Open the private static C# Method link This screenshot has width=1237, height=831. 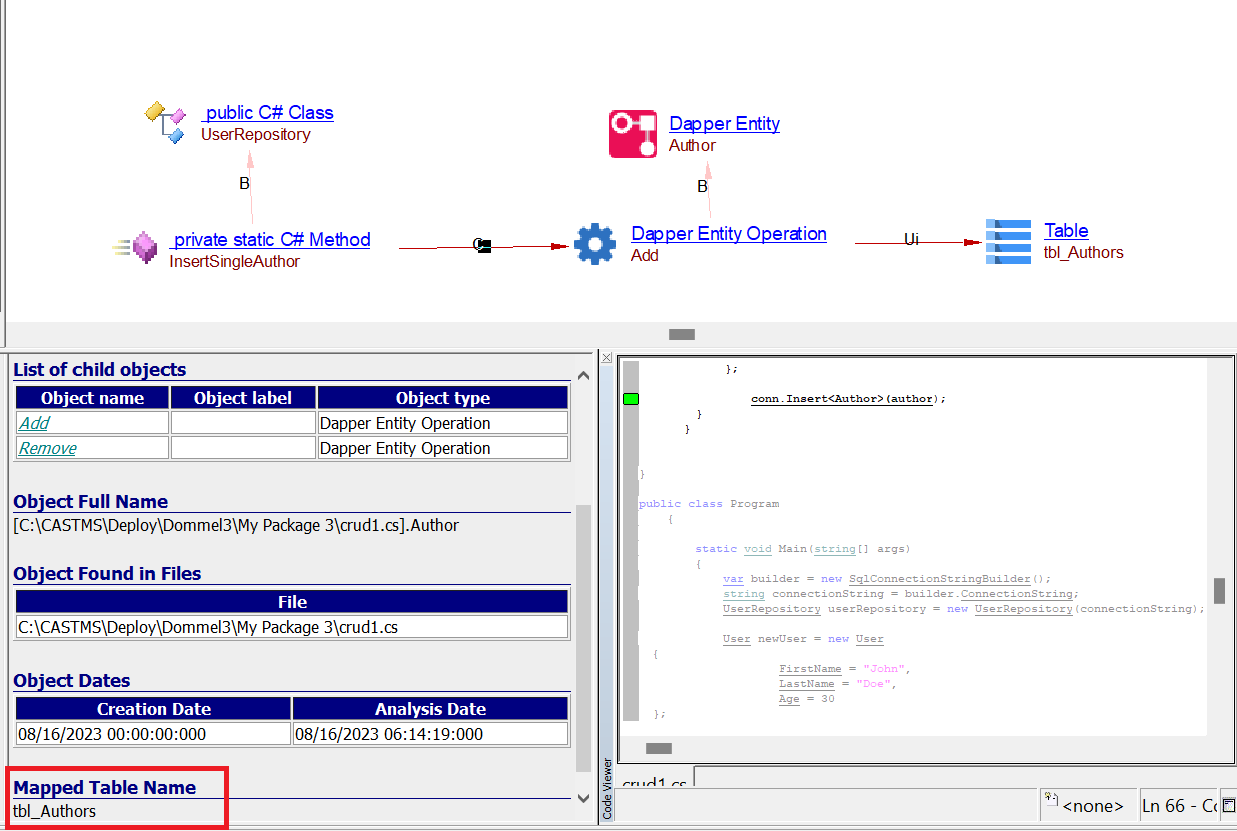pos(271,239)
